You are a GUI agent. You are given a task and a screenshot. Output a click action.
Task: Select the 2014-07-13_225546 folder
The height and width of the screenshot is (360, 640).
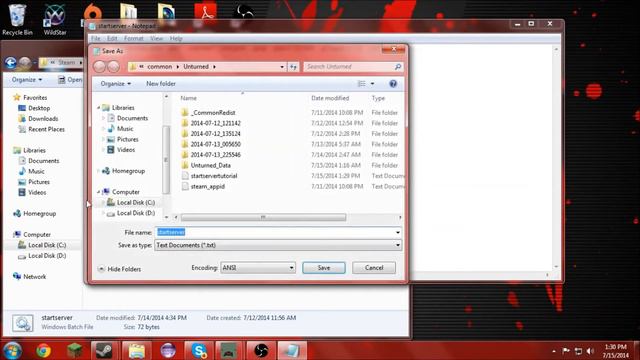[x=211, y=155]
